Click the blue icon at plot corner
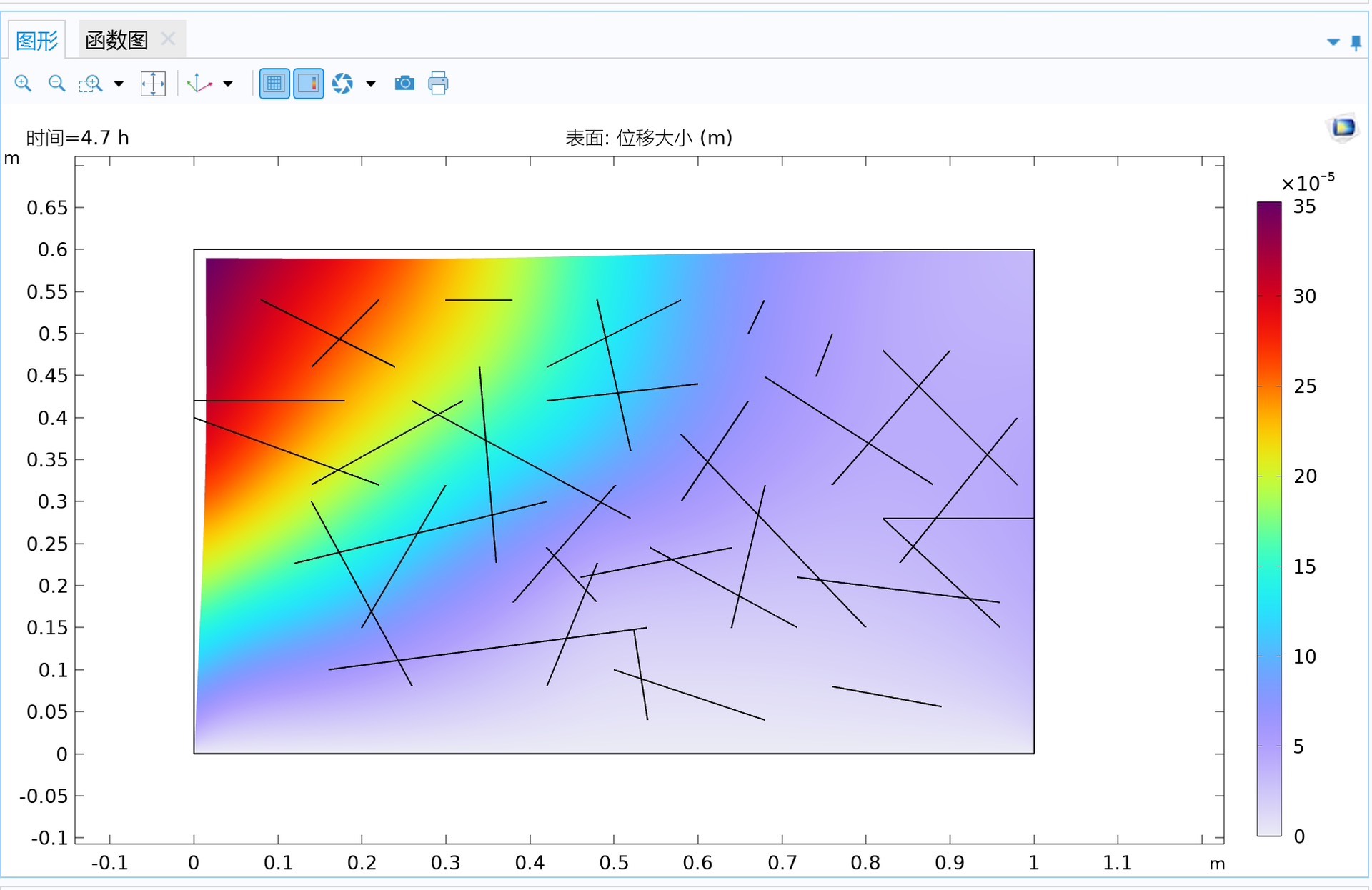The width and height of the screenshot is (1372, 890). 1343,128
